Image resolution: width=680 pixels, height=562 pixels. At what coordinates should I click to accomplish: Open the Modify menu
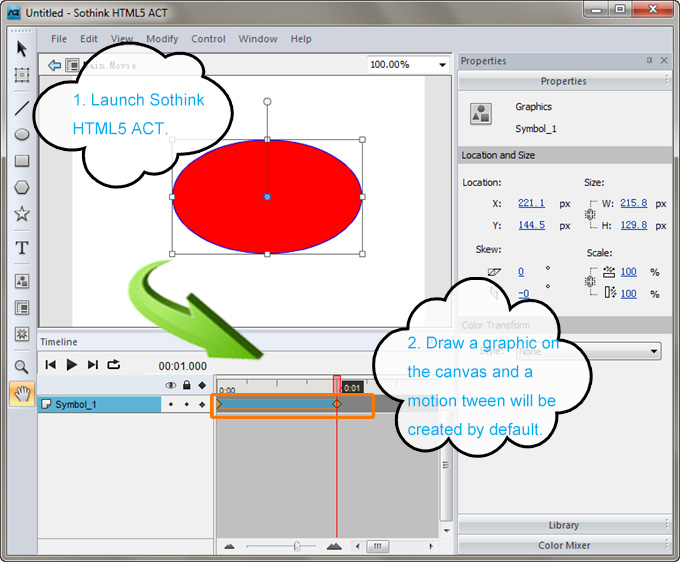(x=162, y=39)
